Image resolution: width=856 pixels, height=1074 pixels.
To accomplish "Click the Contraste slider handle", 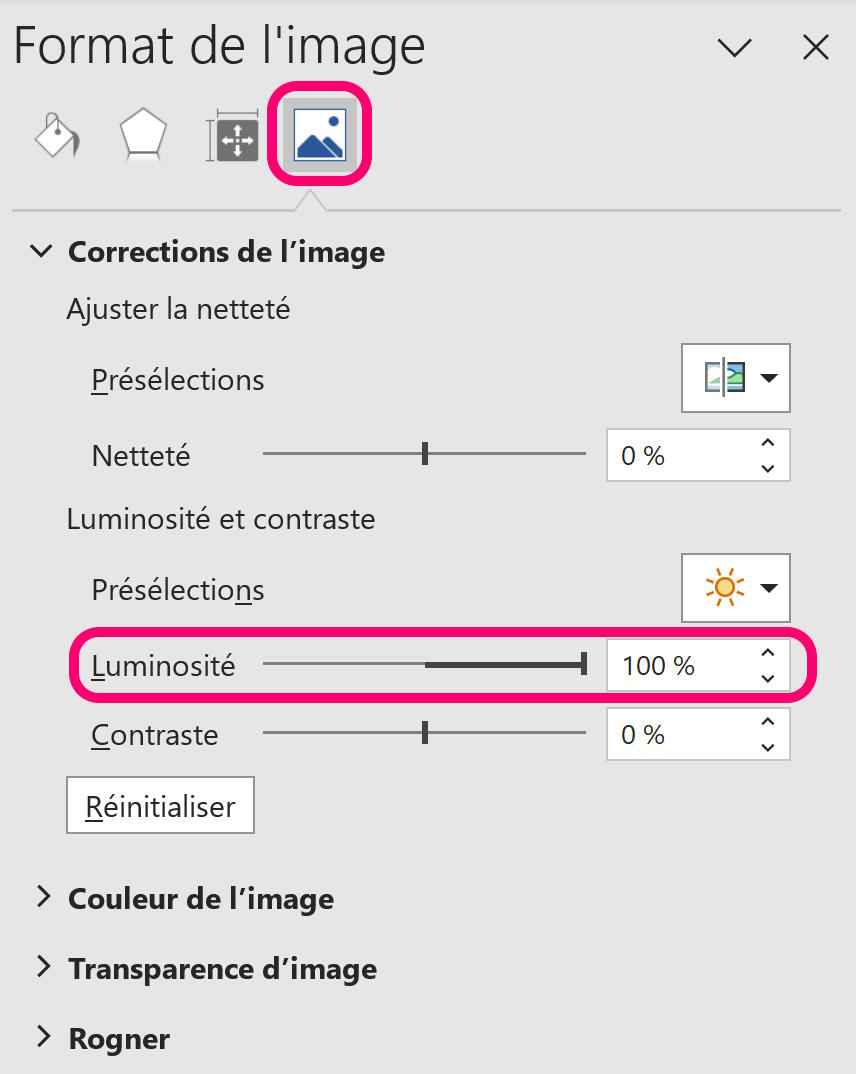I will click(425, 732).
